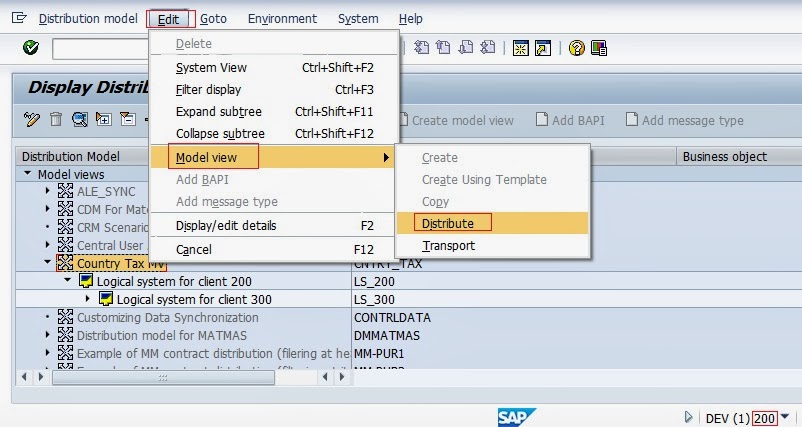
Task: Click the left pane horizontal scrollbar thumb
Action: click(x=163, y=378)
